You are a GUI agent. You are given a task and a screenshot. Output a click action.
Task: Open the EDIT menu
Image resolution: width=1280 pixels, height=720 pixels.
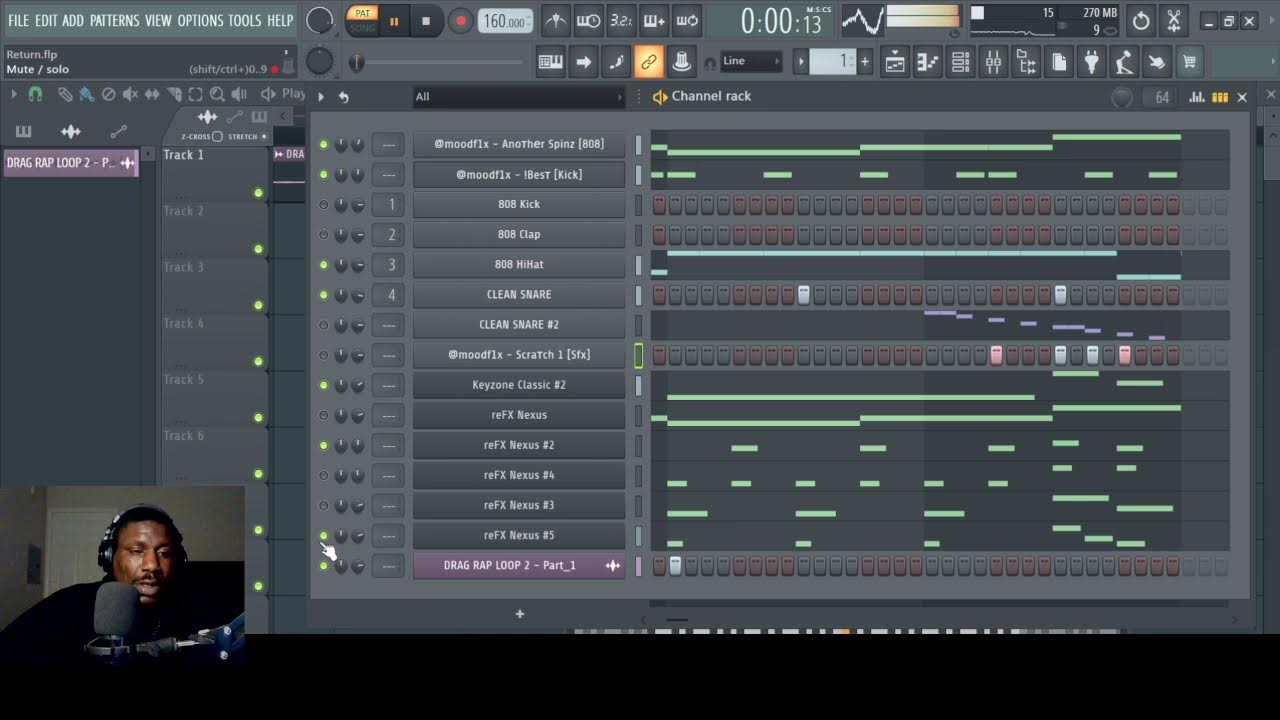(46, 20)
